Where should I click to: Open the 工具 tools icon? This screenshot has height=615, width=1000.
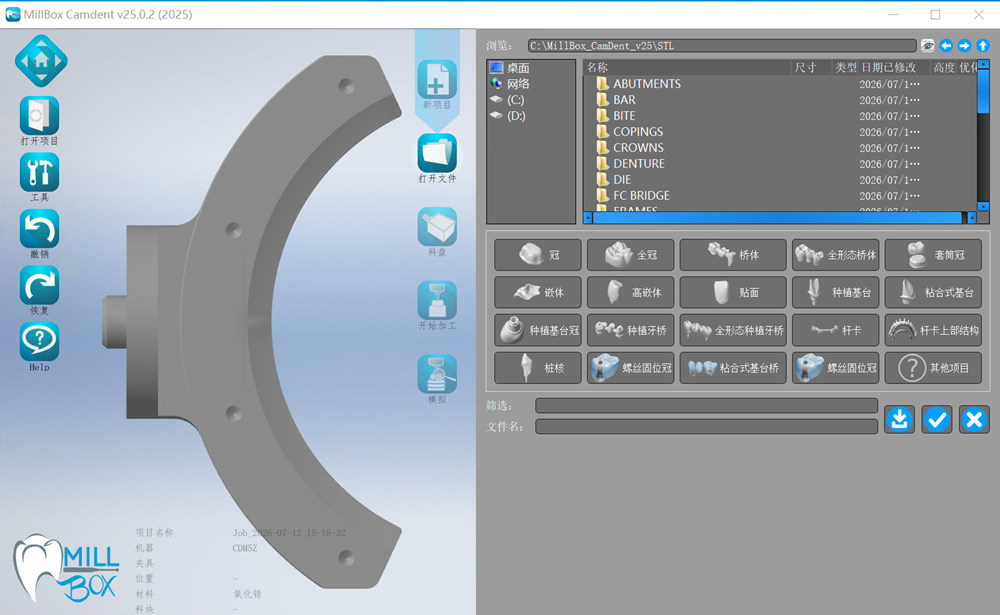coord(40,172)
